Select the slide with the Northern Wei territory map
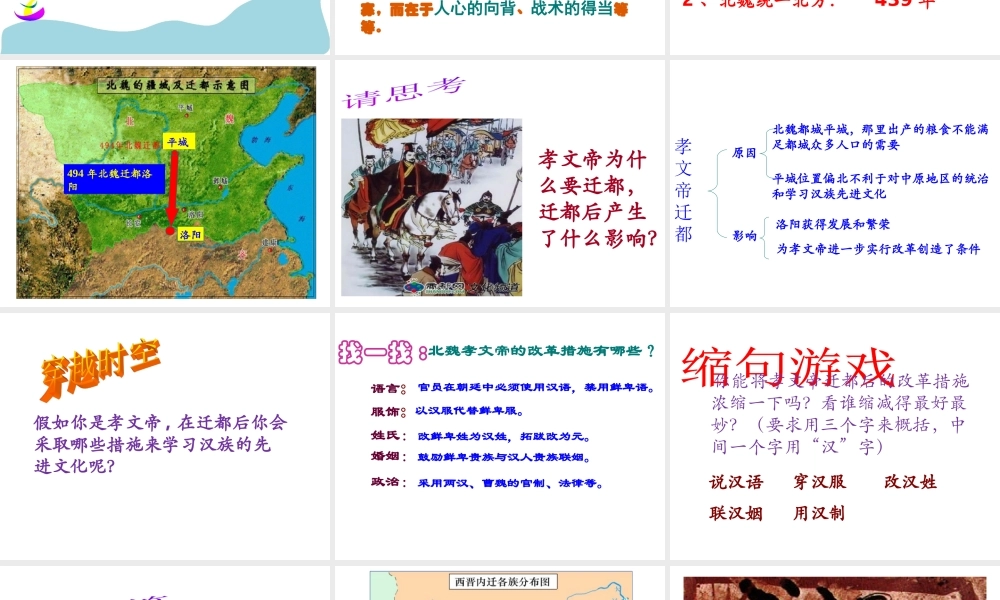Screen dimensions: 1000x600 (165, 182)
